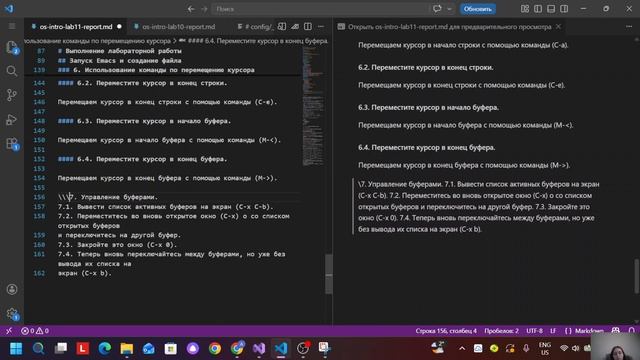Click the 'Пробелов: 2' indentation indicator
The width and height of the screenshot is (640, 360).
tap(501, 331)
